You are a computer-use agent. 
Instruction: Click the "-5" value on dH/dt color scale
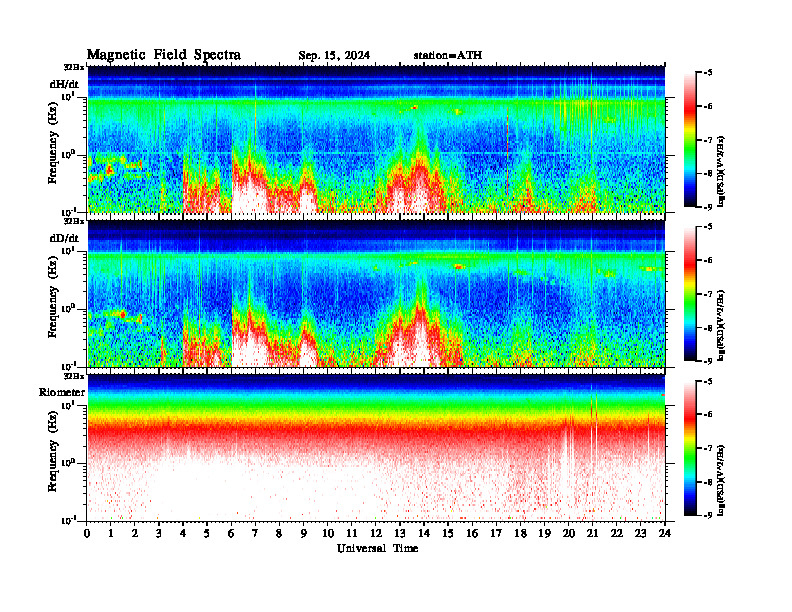pos(708,73)
